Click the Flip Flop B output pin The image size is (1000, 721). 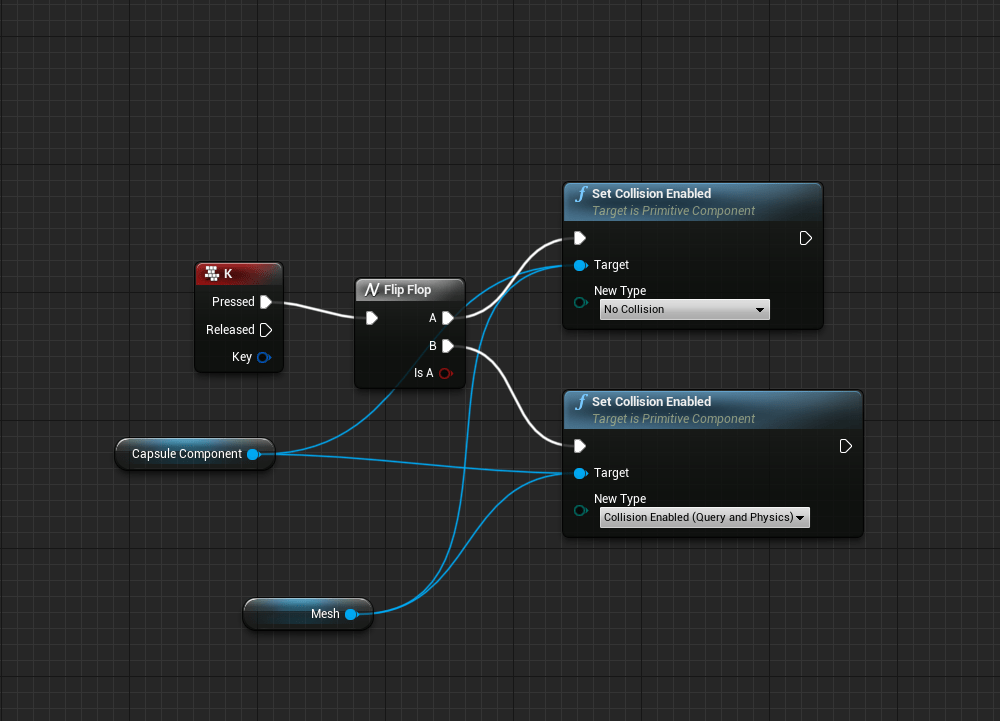point(447,346)
